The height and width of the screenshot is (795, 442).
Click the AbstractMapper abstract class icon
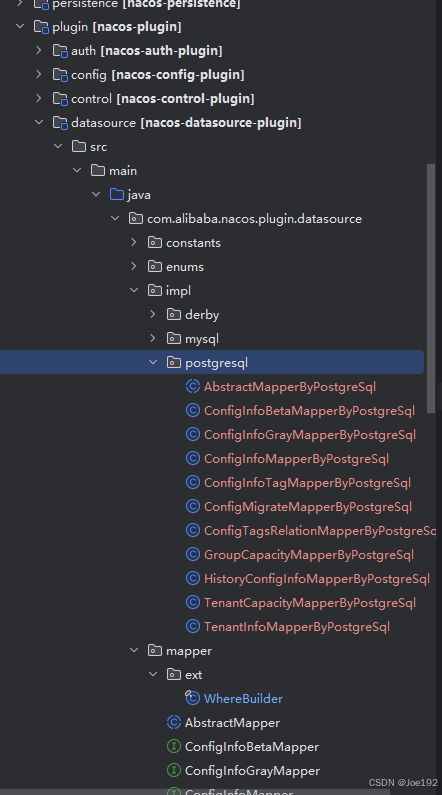[x=174, y=722]
